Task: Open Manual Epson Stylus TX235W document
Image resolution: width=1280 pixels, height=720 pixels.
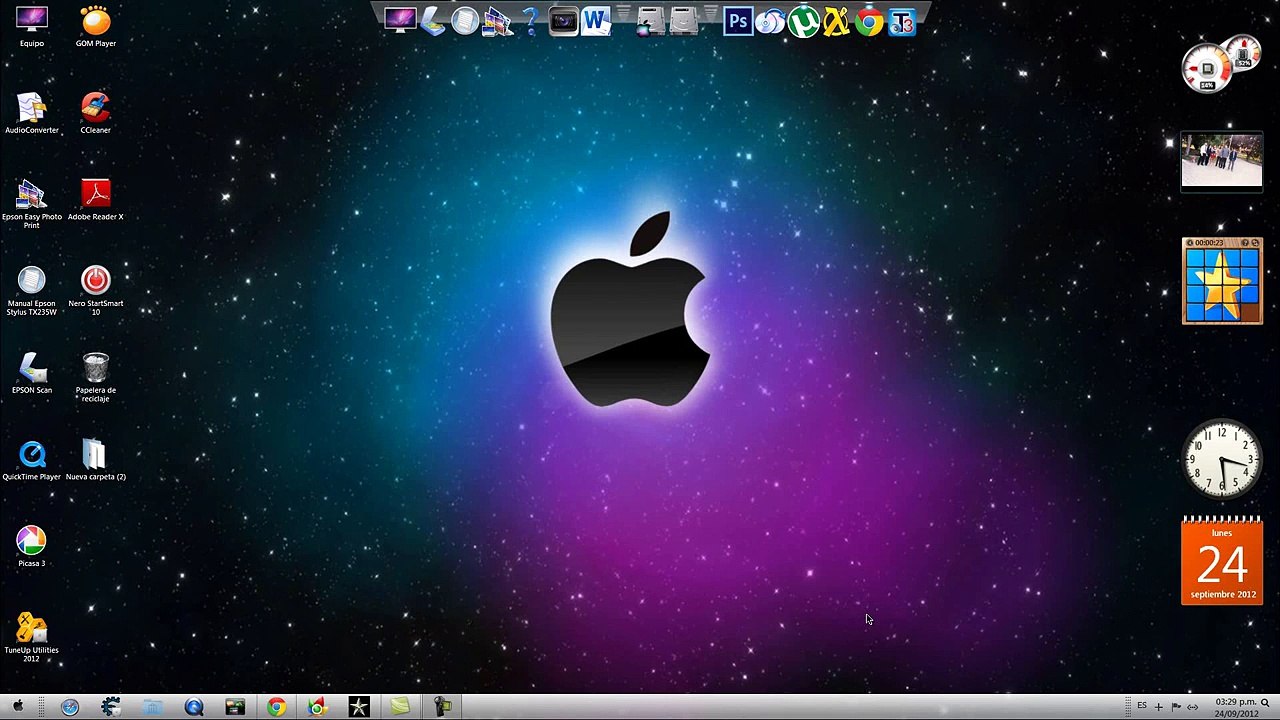Action: click(x=32, y=291)
